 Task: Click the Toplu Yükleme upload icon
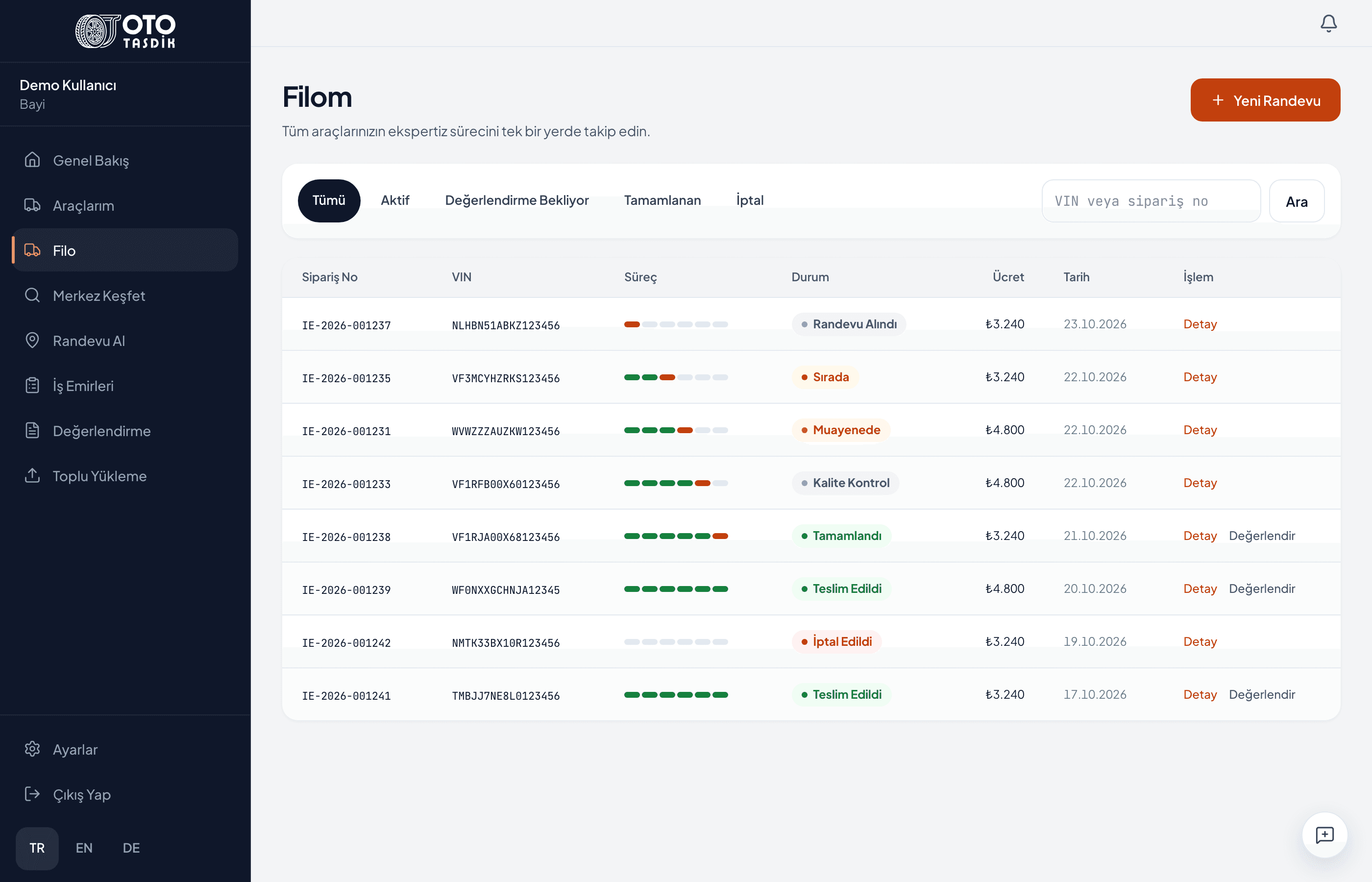click(x=33, y=475)
